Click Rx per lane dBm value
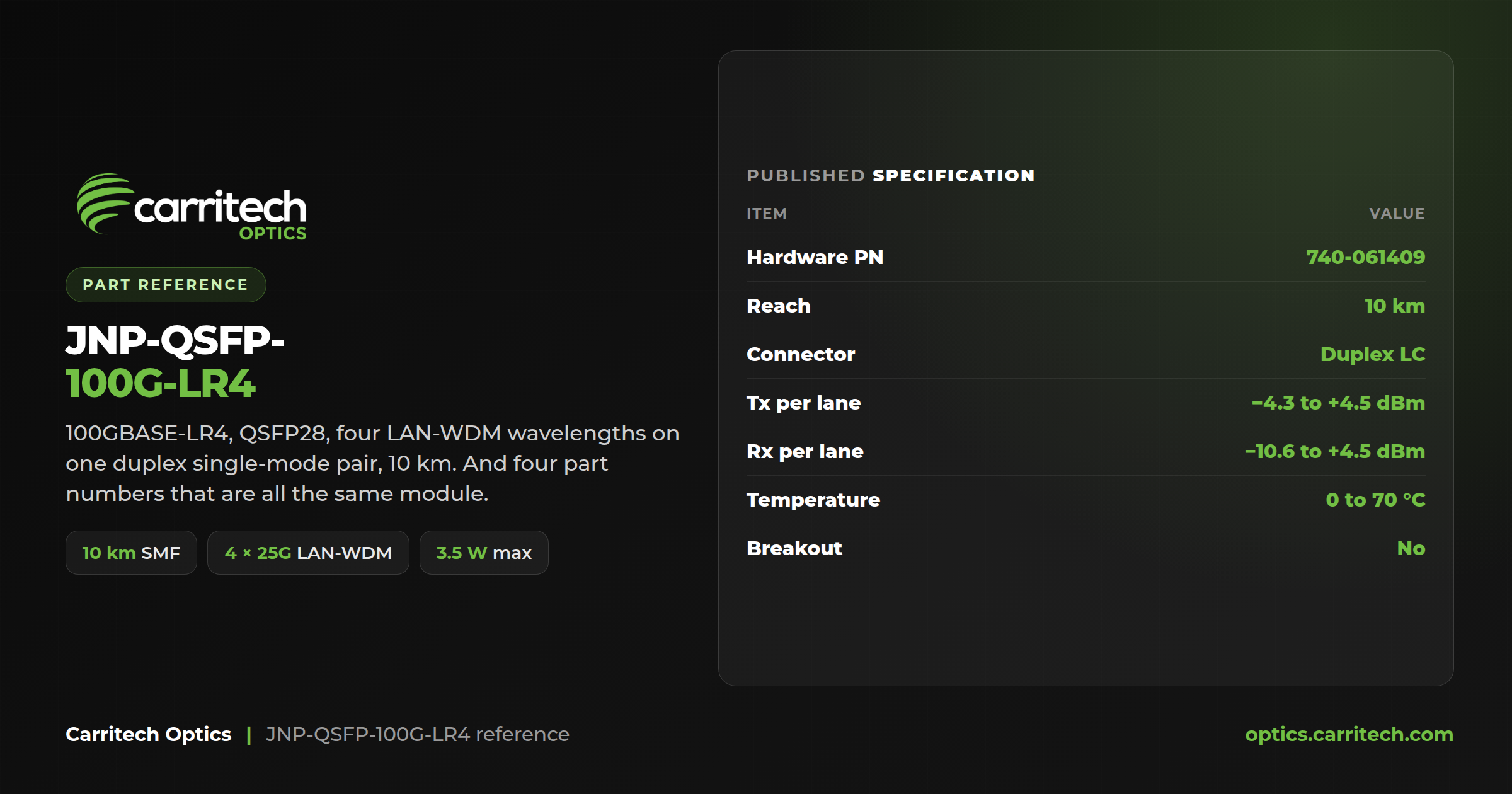Image resolution: width=1512 pixels, height=794 pixels. pyautogui.click(x=1335, y=451)
